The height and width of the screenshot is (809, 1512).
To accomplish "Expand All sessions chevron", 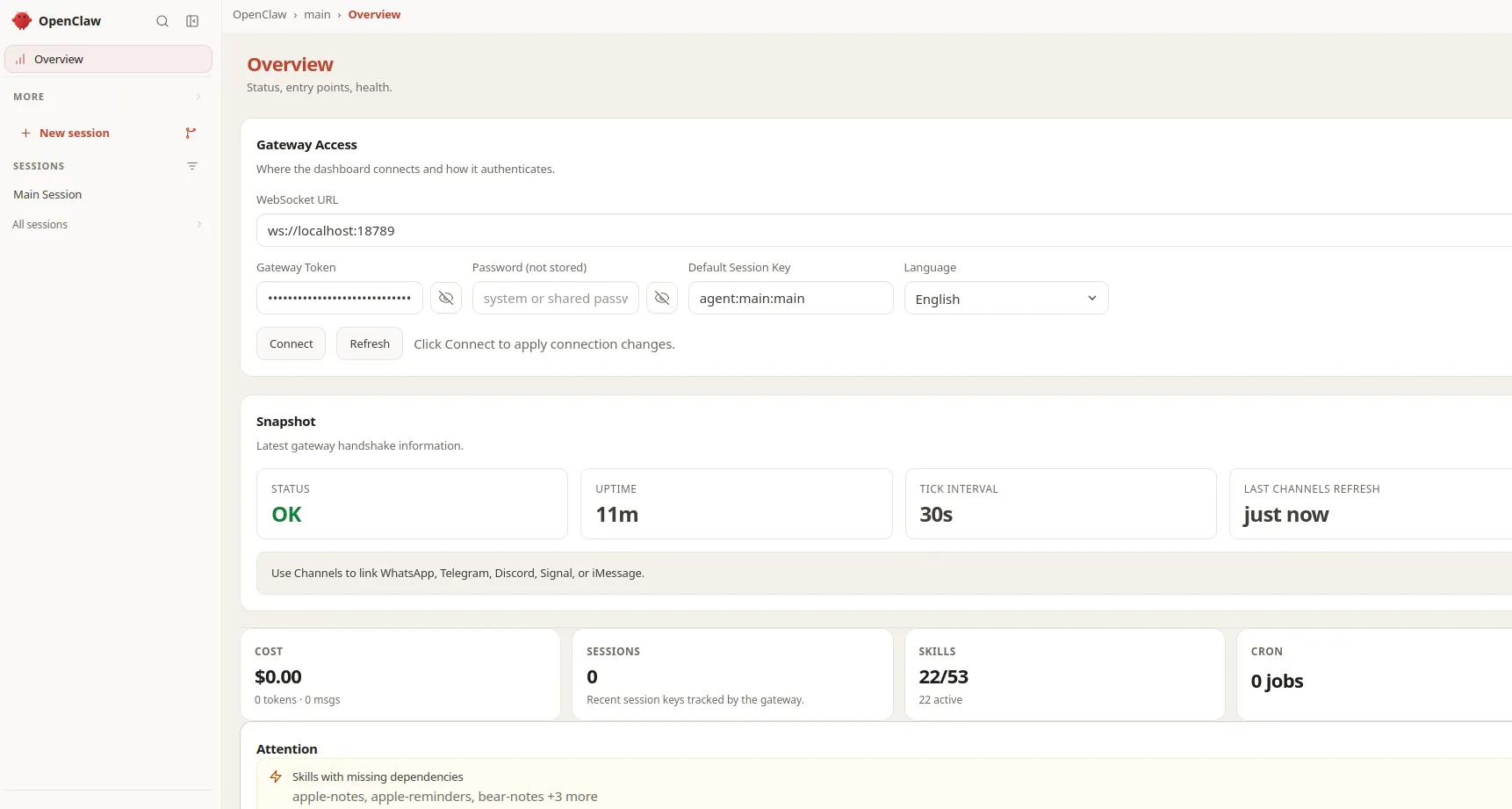I will point(199,224).
